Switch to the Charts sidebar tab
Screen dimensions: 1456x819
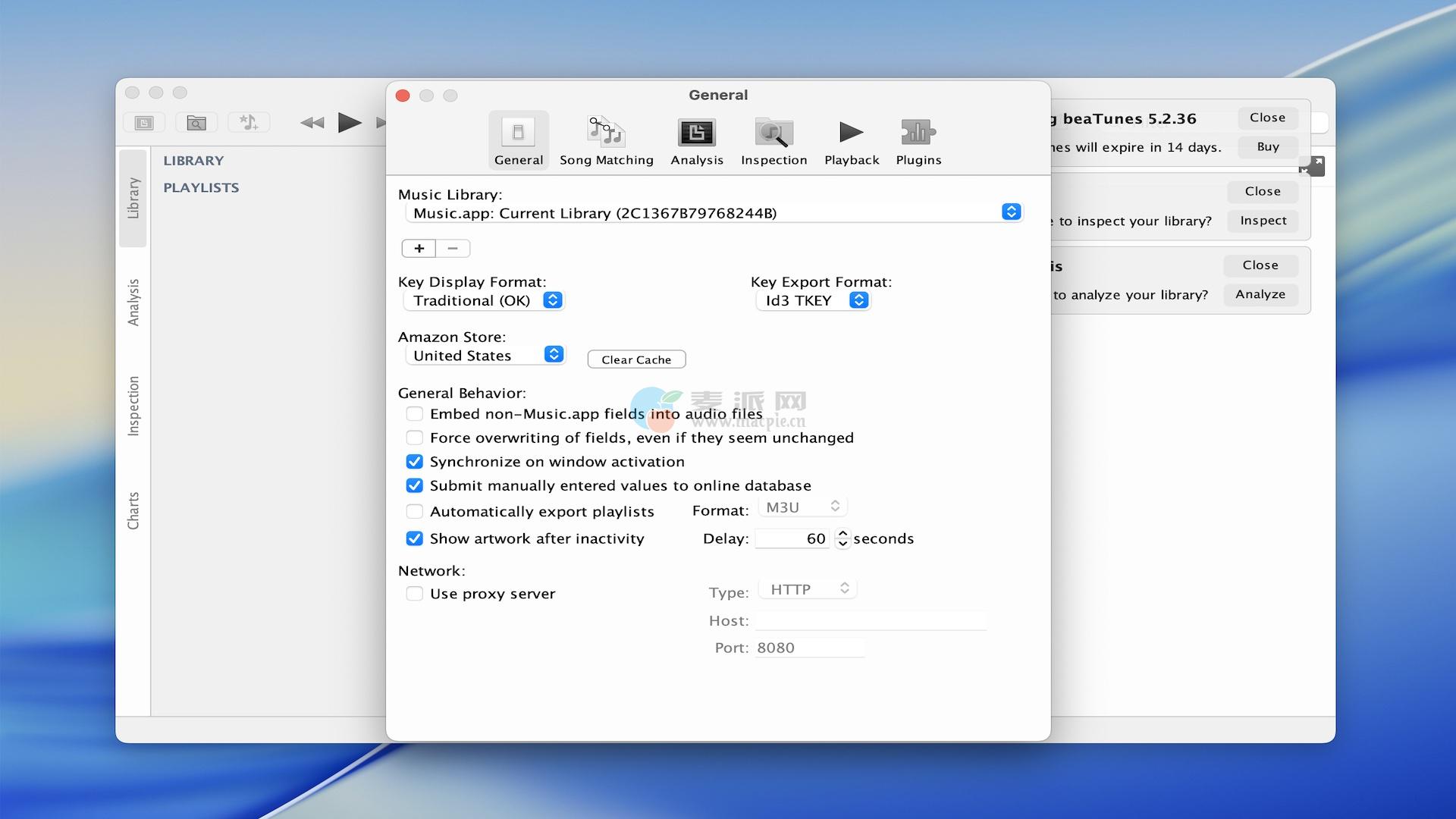point(133,510)
